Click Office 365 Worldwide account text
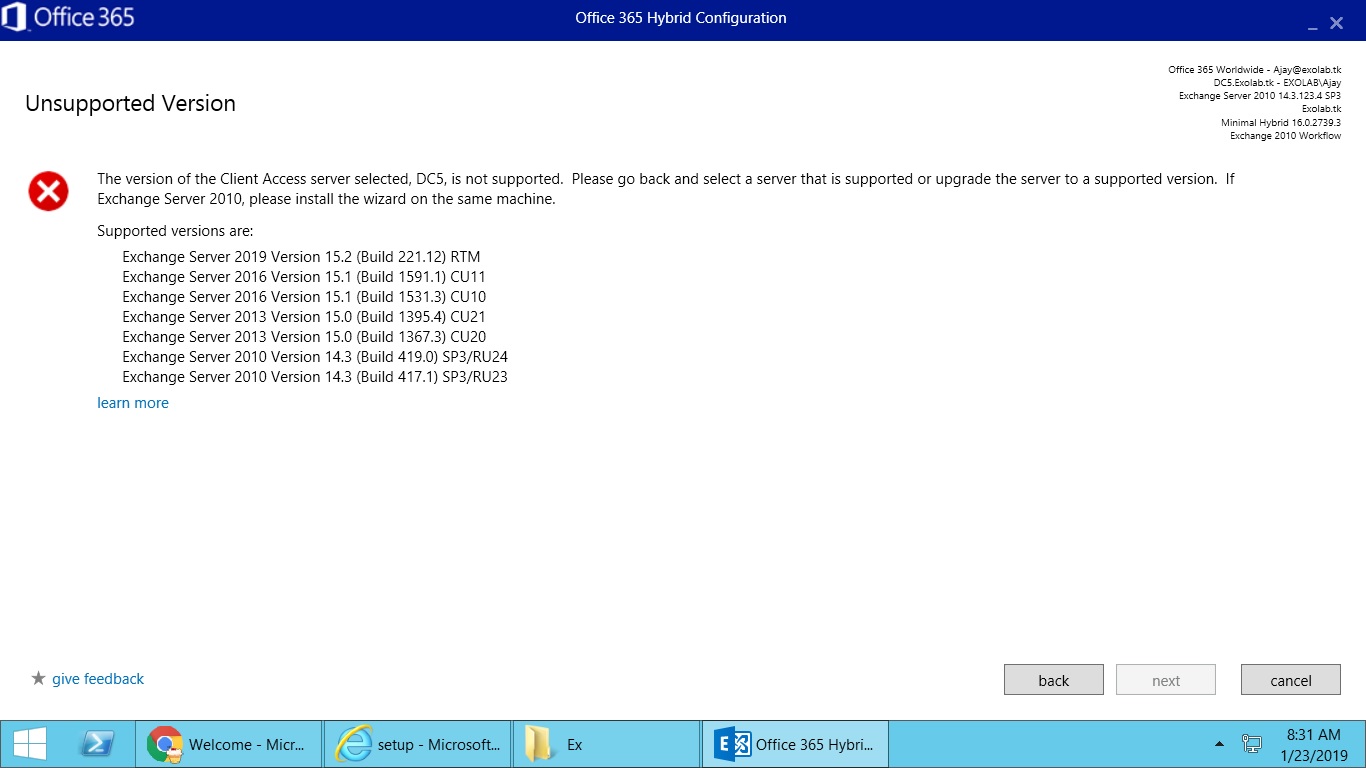Screen dimensions: 1366x768 pos(1254,70)
